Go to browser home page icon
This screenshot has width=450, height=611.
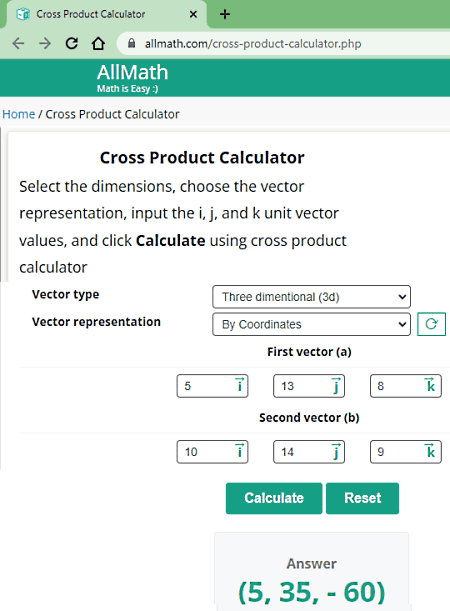coord(98,43)
